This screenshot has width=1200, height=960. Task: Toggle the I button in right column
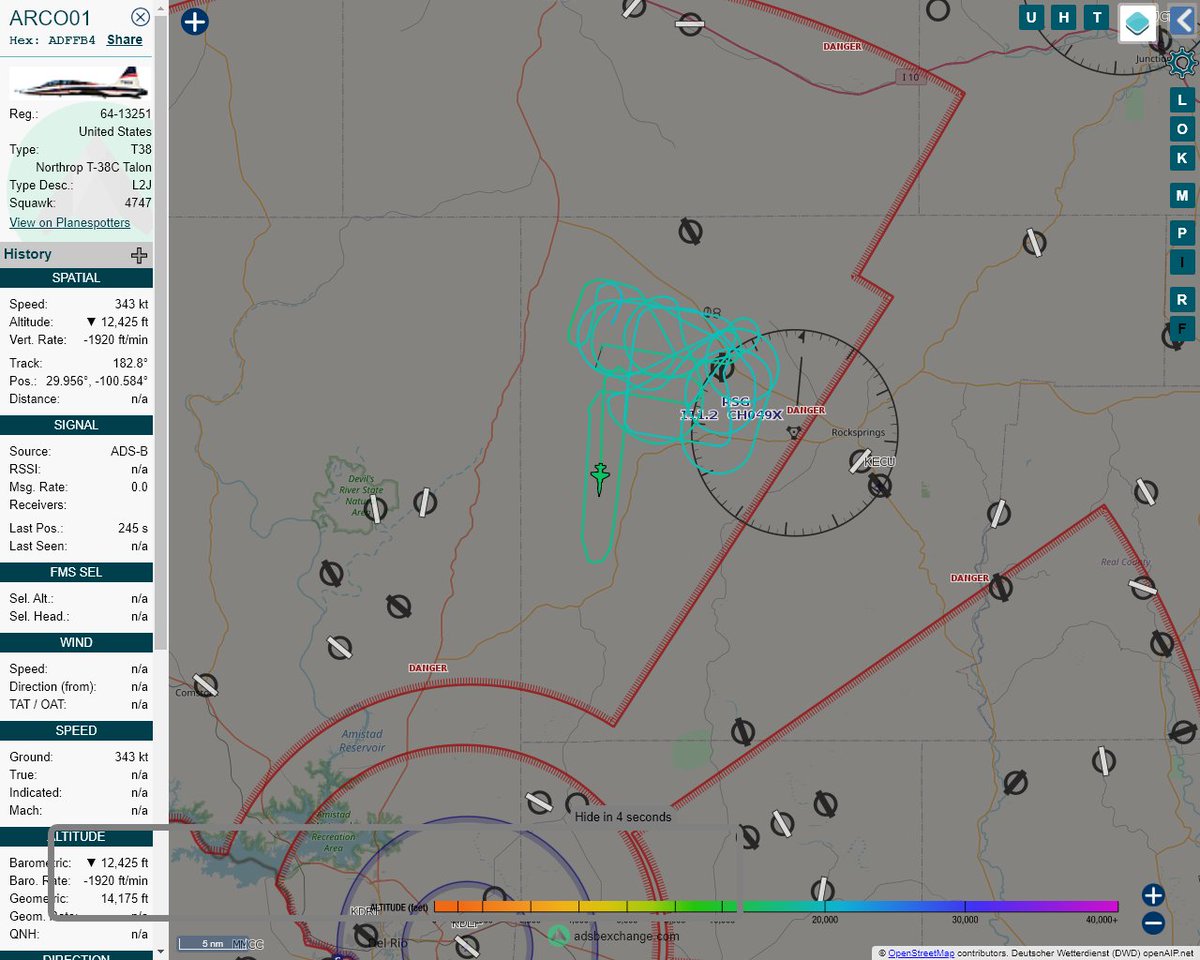click(x=1182, y=263)
